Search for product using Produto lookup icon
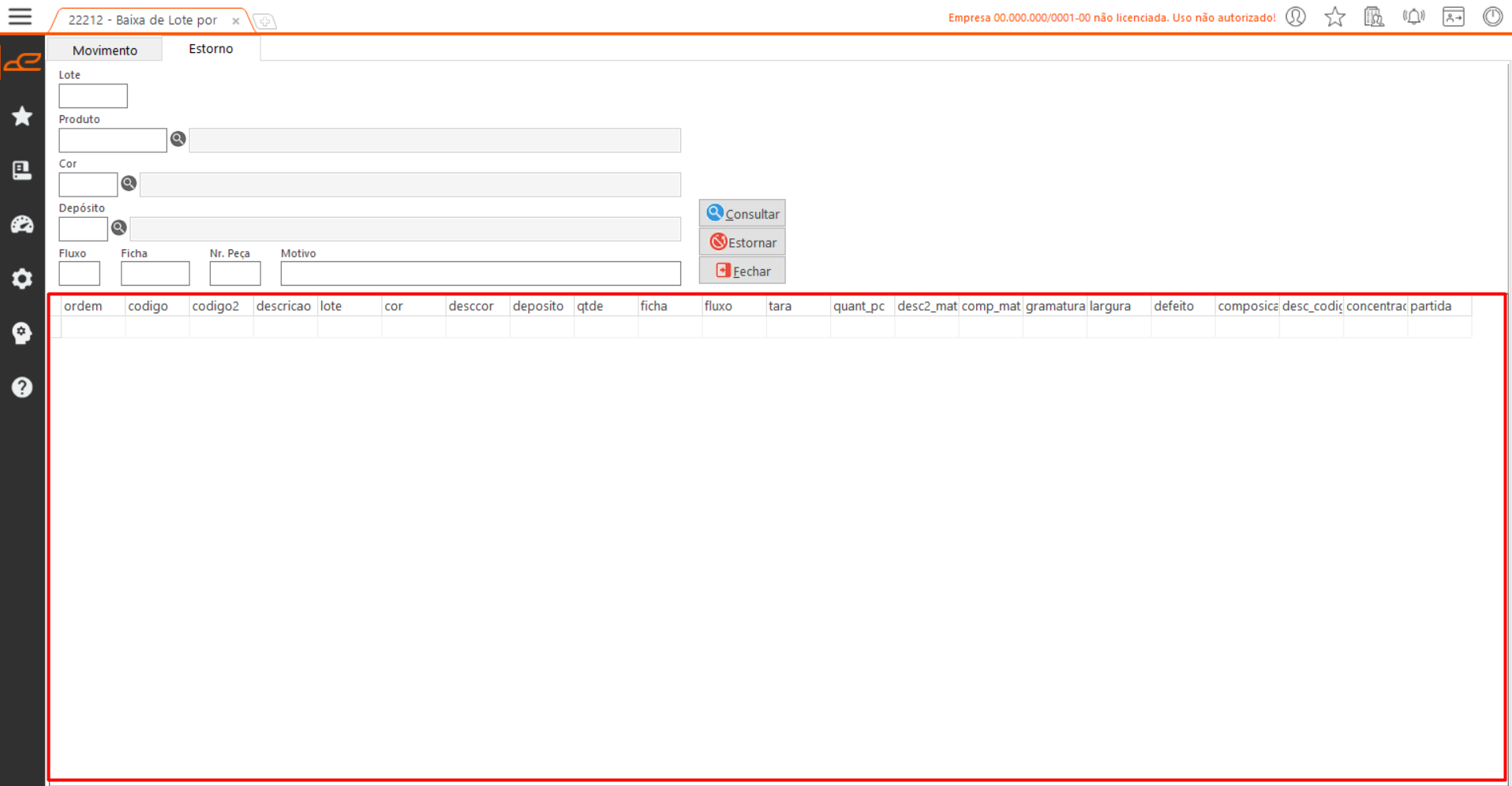The width and height of the screenshot is (1512, 786). pos(178,139)
